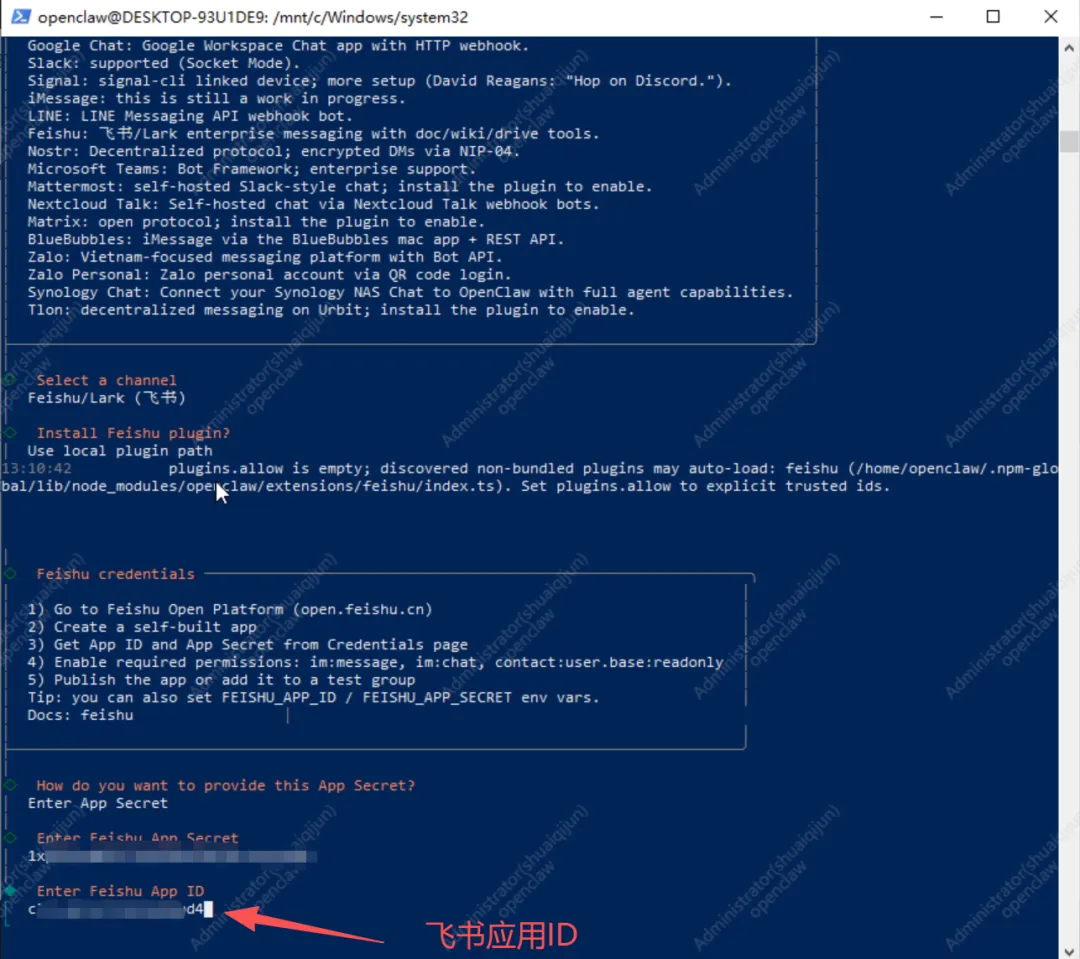Click step '3) Get App ID and App Secret'
This screenshot has width=1080, height=959.
point(247,644)
